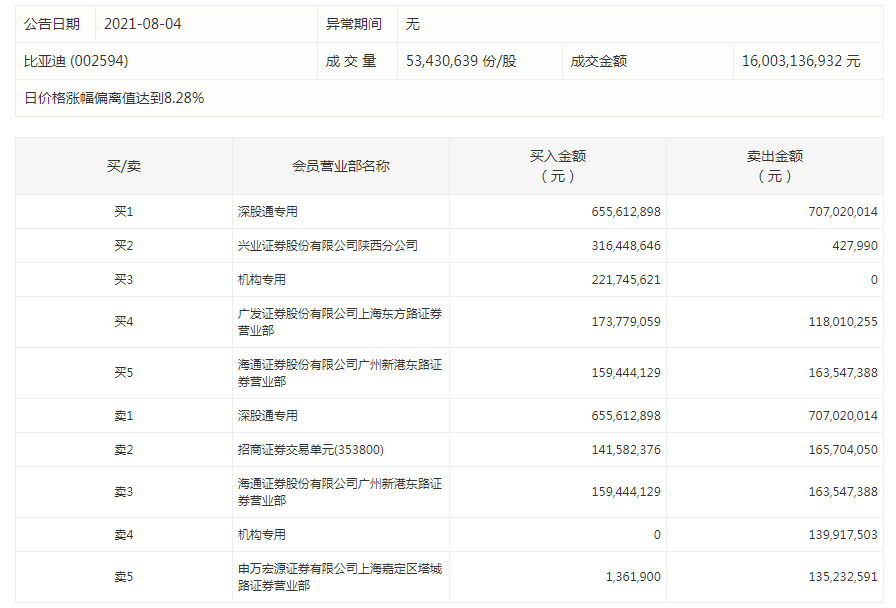Select sell amount 165,704,050
Image resolution: width=896 pixels, height=608 pixels.
(843, 450)
